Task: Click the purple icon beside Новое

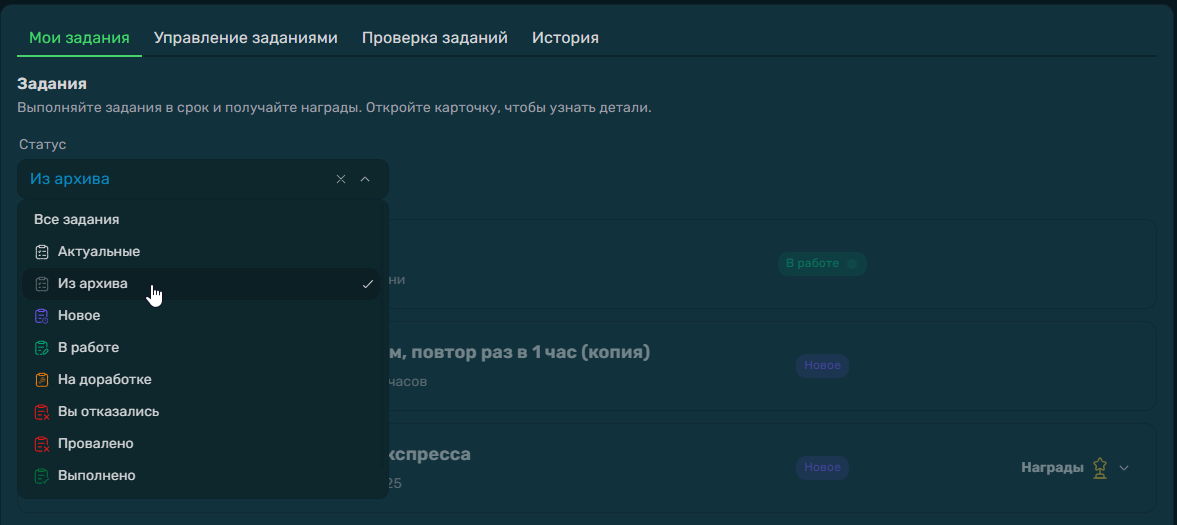Action: 41,316
